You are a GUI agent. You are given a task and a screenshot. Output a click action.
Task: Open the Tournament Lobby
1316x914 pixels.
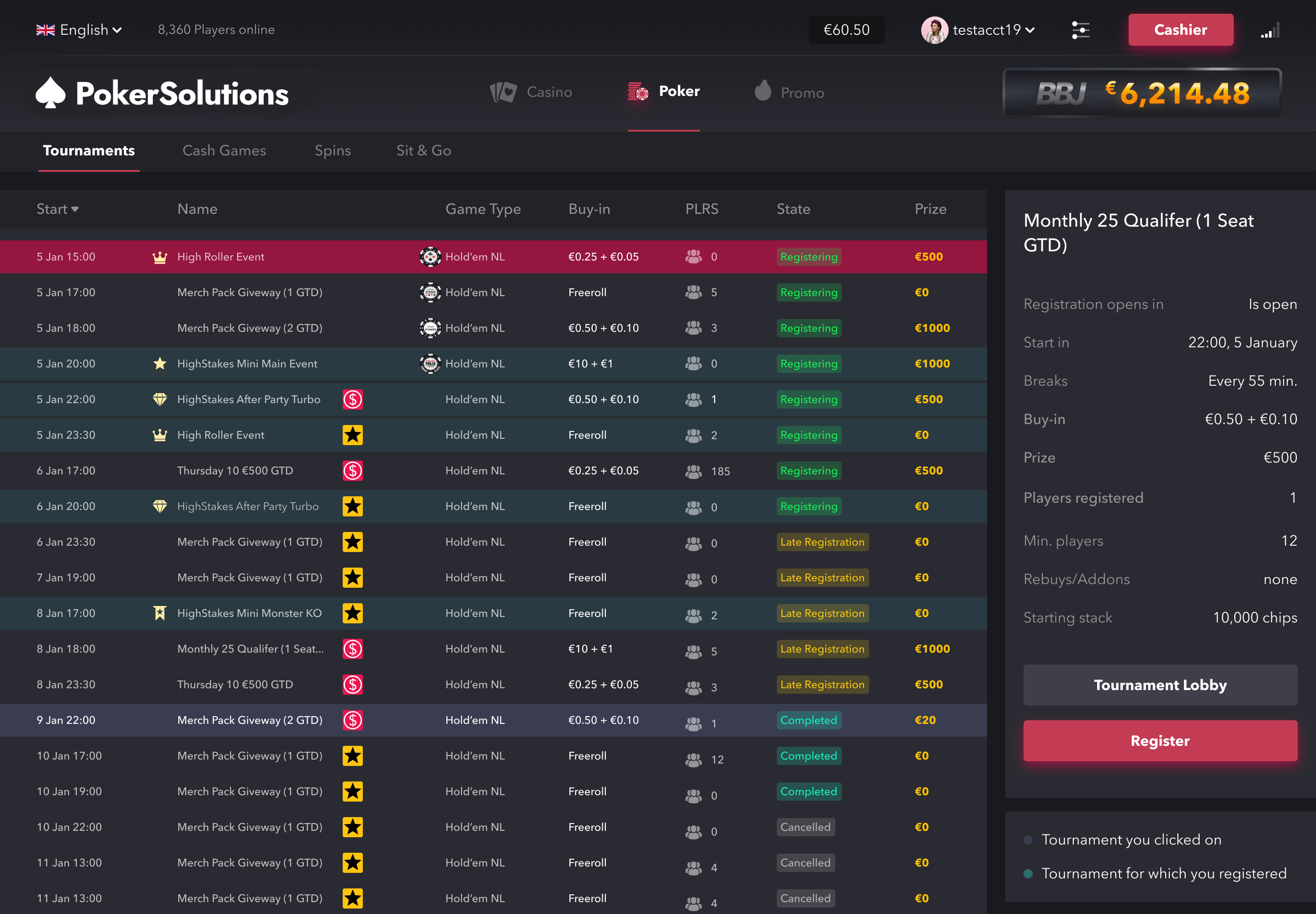[x=1160, y=685]
